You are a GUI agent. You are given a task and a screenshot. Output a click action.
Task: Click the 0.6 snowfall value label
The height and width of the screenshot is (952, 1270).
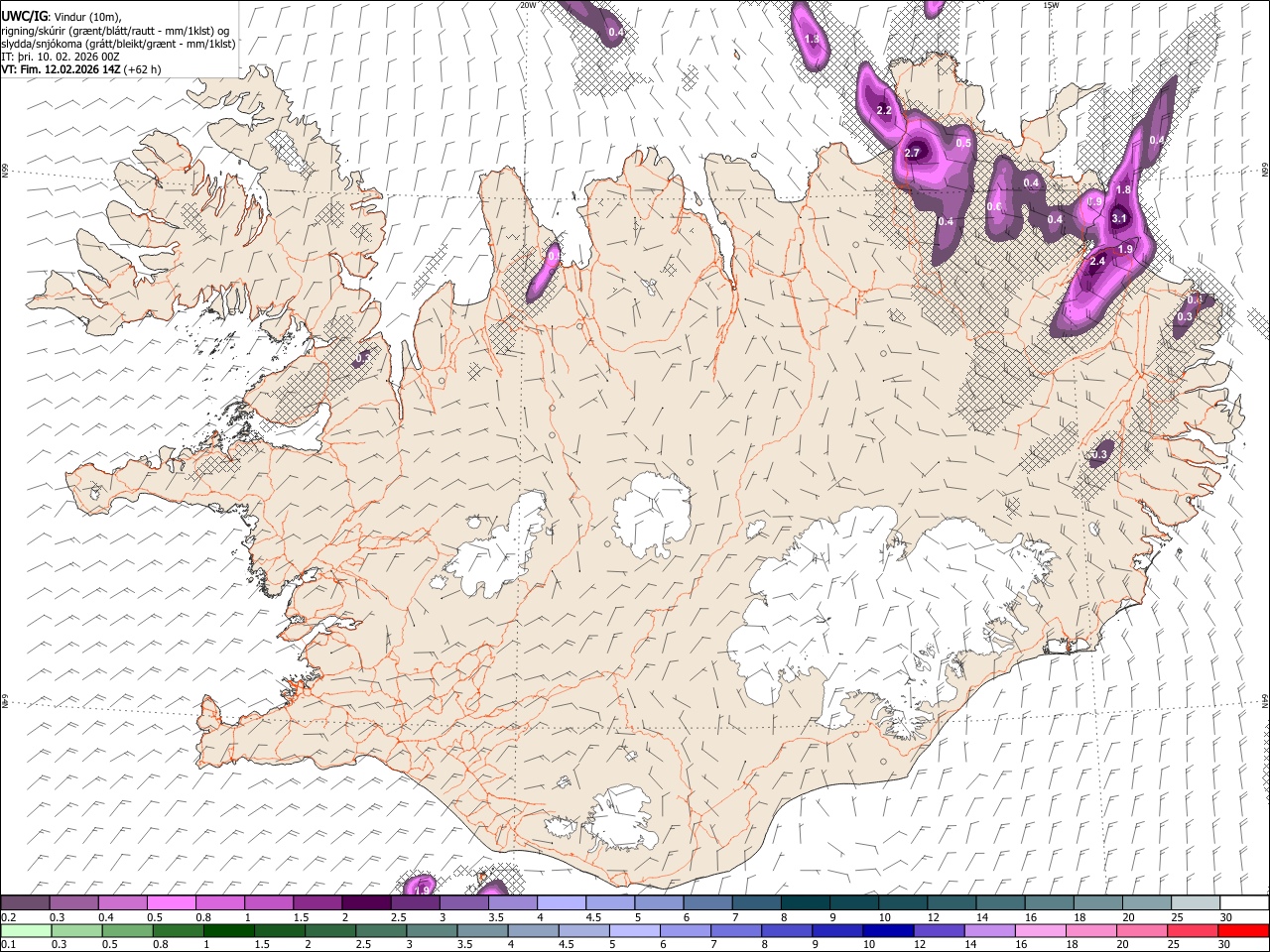[994, 206]
